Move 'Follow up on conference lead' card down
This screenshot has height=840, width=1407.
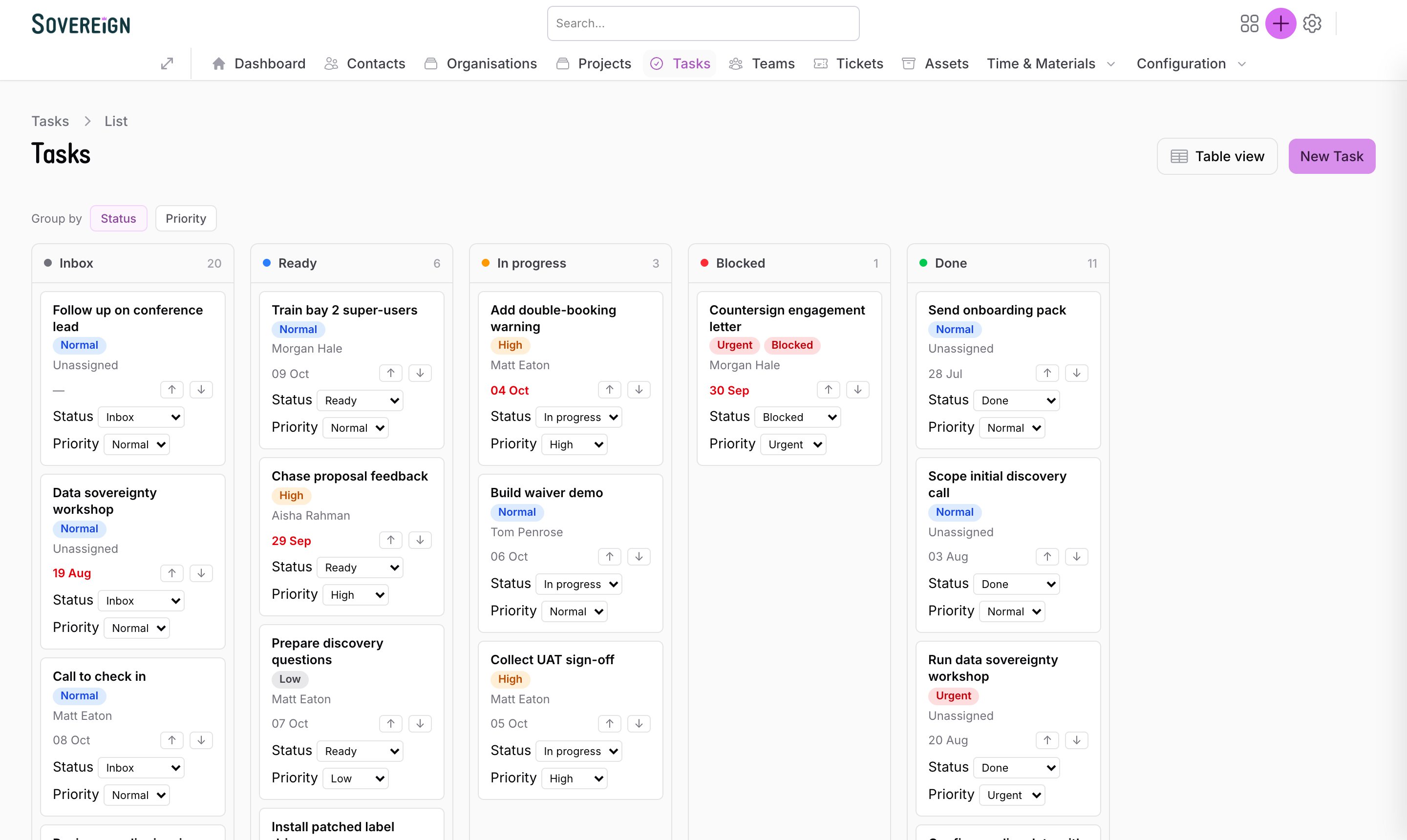tap(201, 389)
